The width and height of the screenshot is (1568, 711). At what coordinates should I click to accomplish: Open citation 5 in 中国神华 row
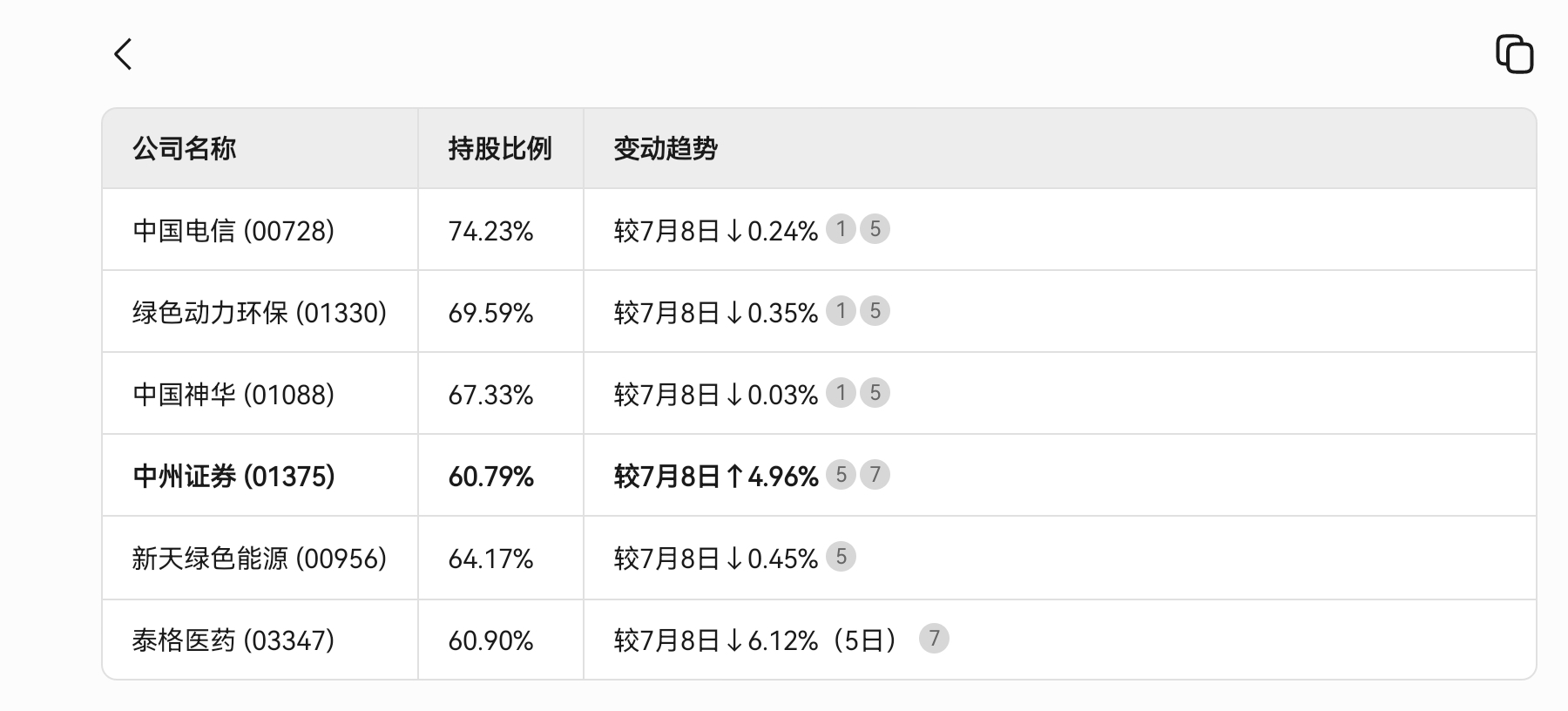875,393
